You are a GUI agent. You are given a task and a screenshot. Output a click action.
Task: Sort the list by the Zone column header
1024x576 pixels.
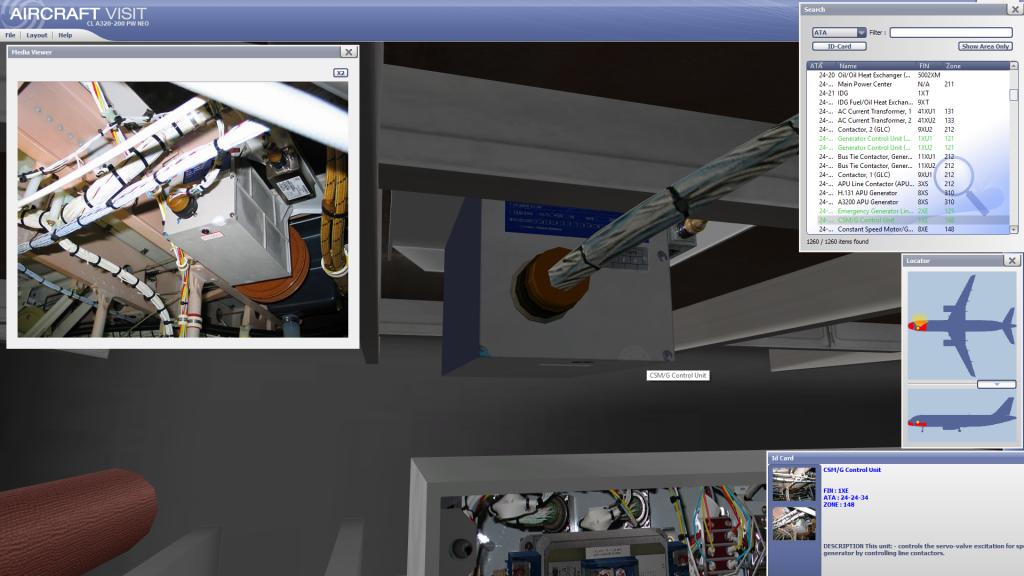(x=976, y=66)
